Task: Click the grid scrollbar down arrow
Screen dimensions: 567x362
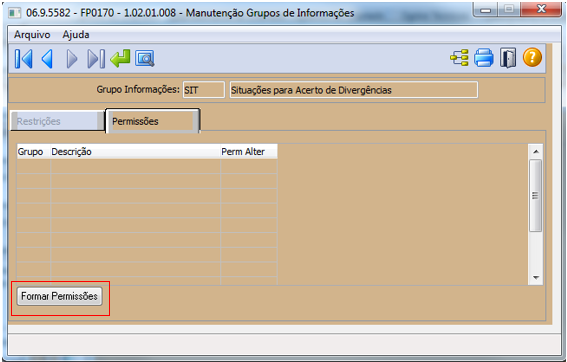Action: pos(536,278)
